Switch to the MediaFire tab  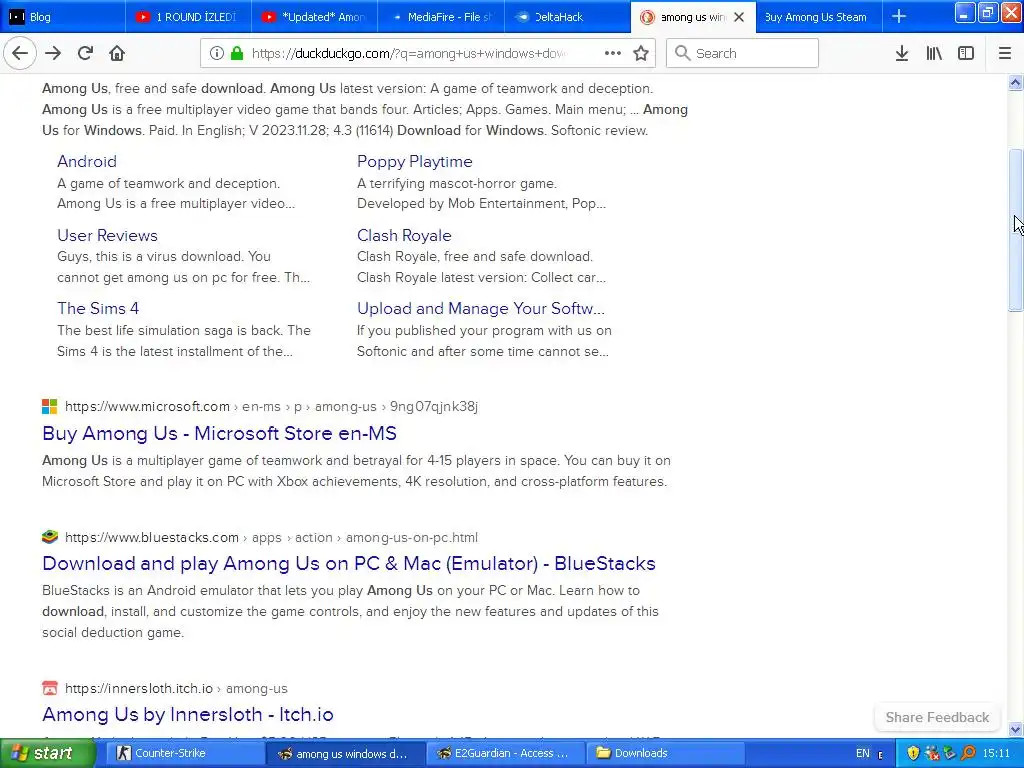click(x=441, y=17)
